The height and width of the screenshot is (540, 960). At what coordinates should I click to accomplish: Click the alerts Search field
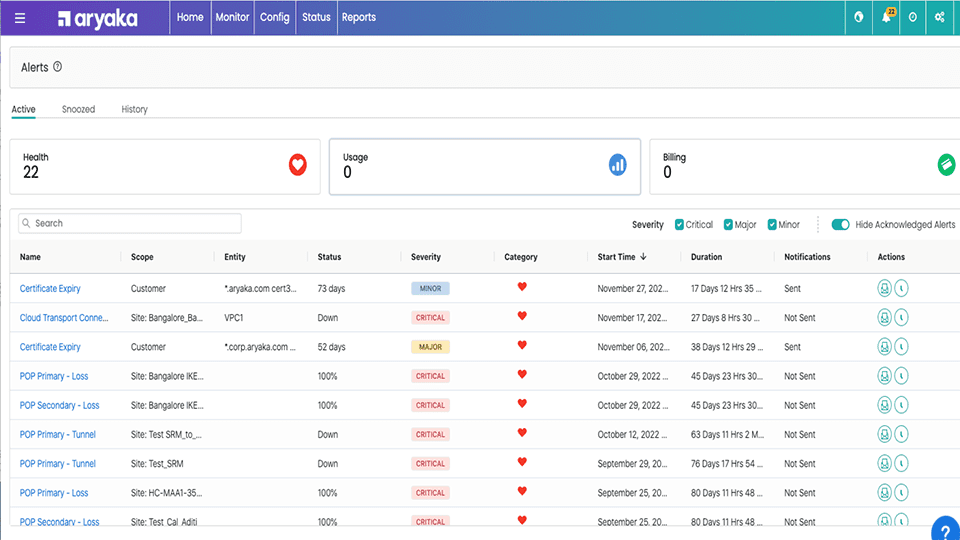130,223
